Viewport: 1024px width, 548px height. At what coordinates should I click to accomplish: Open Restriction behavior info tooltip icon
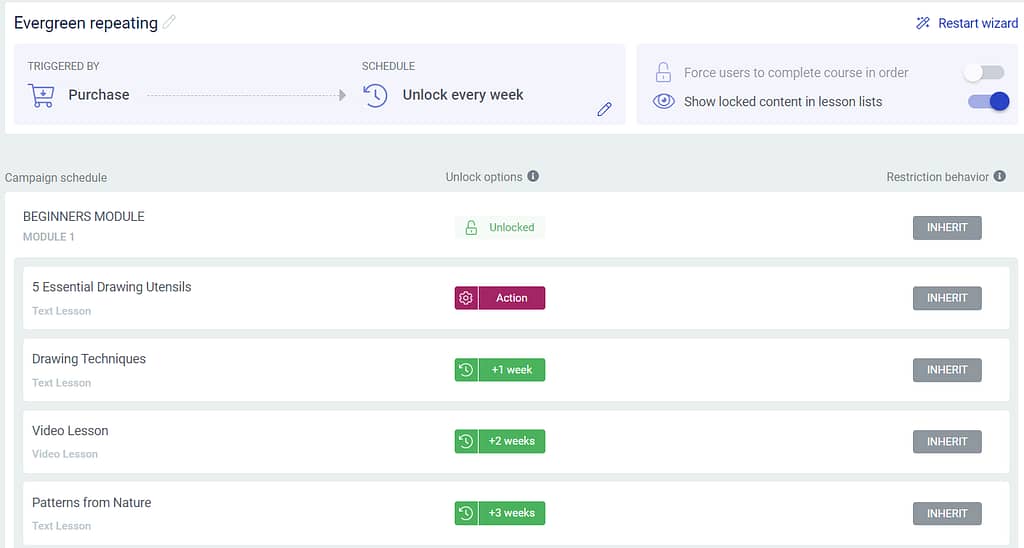point(999,176)
